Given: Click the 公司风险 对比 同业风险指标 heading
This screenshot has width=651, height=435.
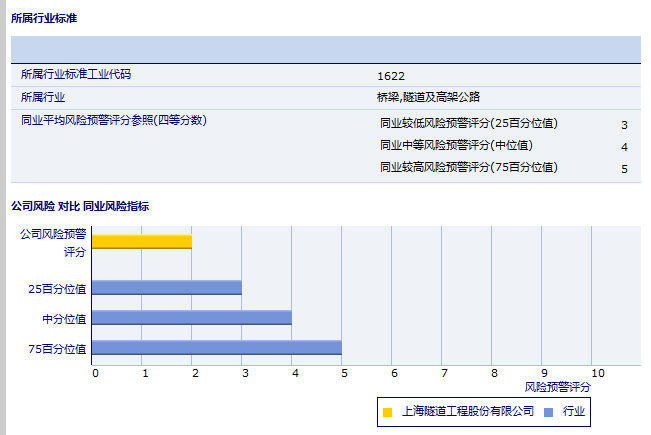Looking at the screenshot, I should click(x=80, y=206).
